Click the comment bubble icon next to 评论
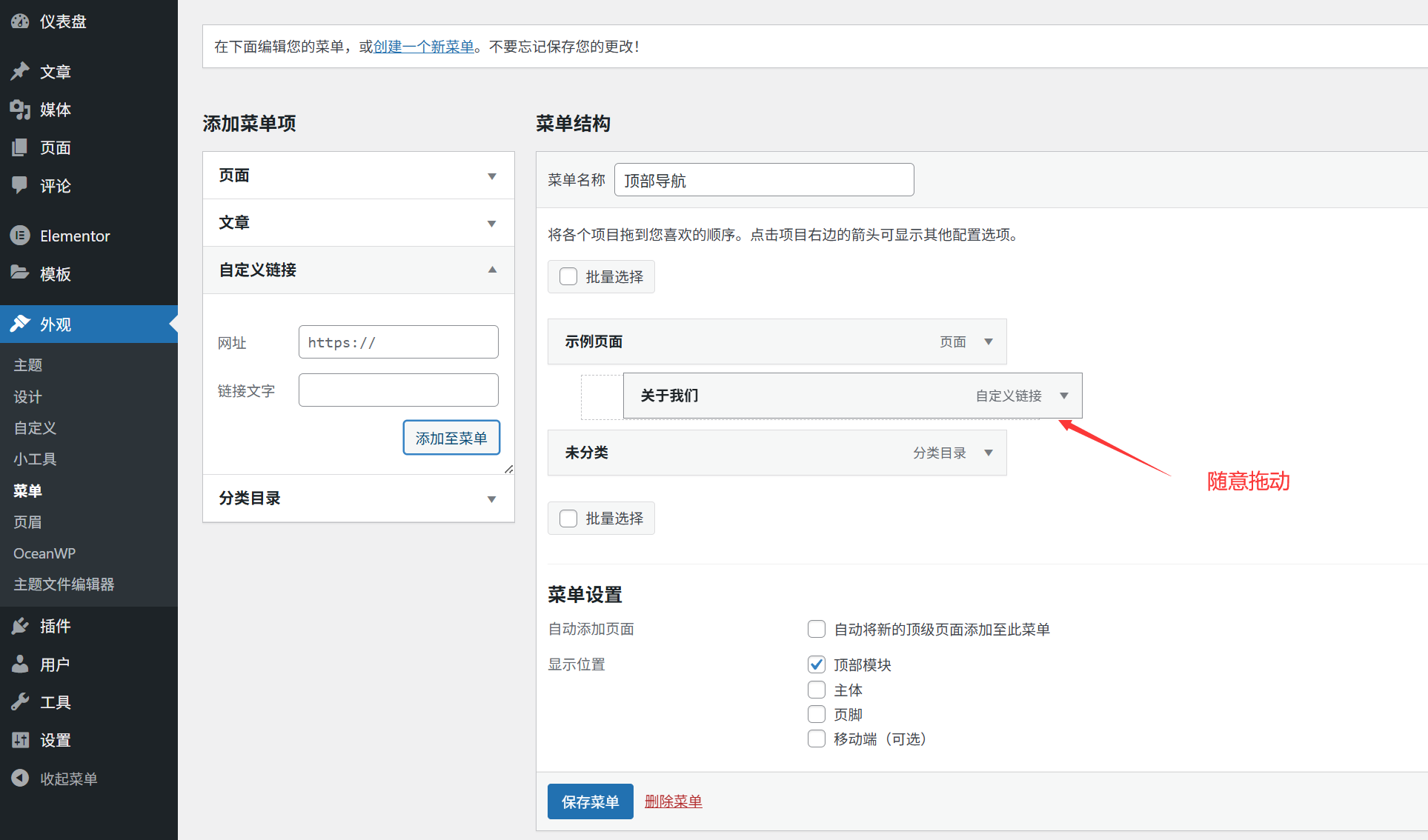The height and width of the screenshot is (840, 1428). [x=20, y=185]
